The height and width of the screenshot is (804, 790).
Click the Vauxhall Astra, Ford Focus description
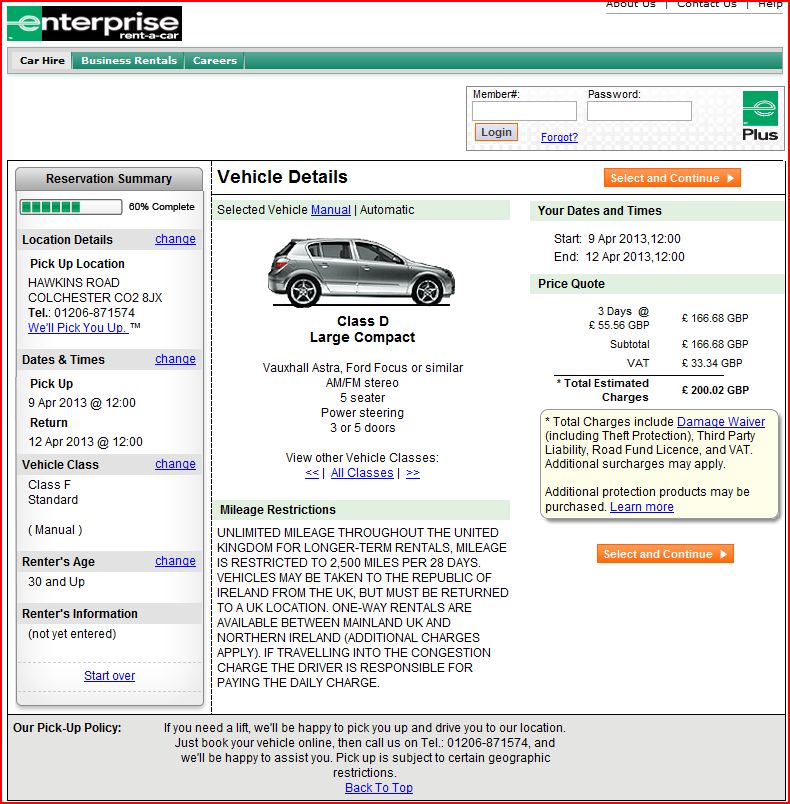pos(362,368)
